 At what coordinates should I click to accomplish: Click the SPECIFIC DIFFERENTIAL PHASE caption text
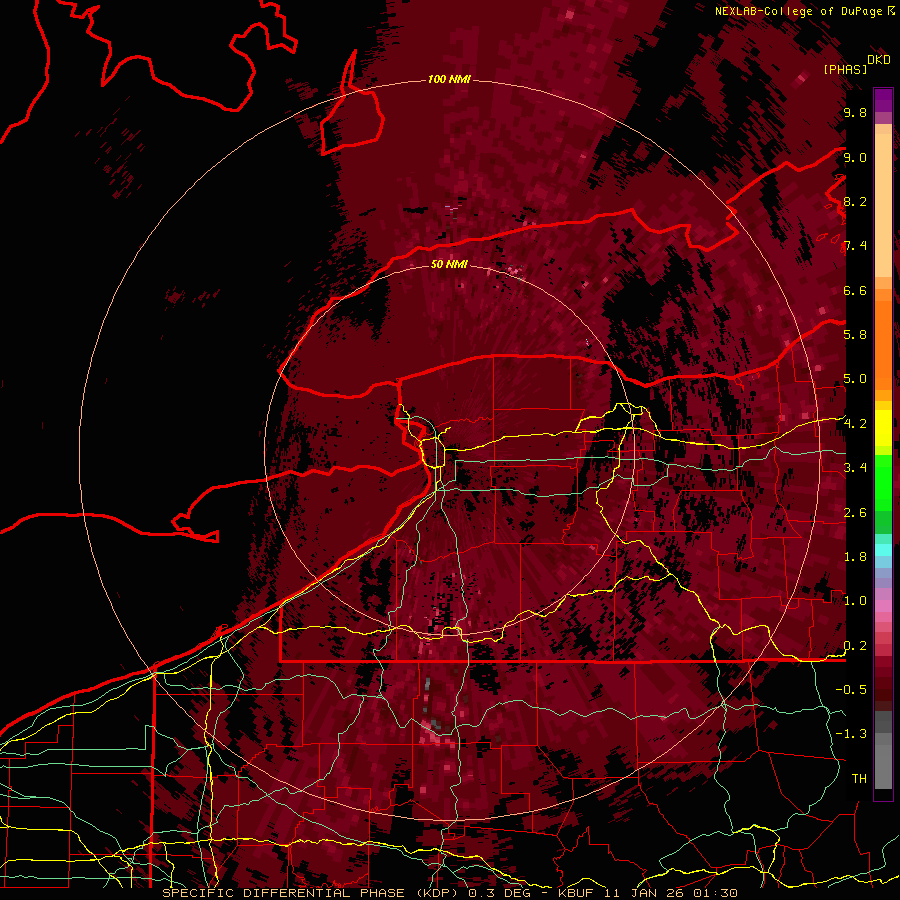tap(286, 893)
